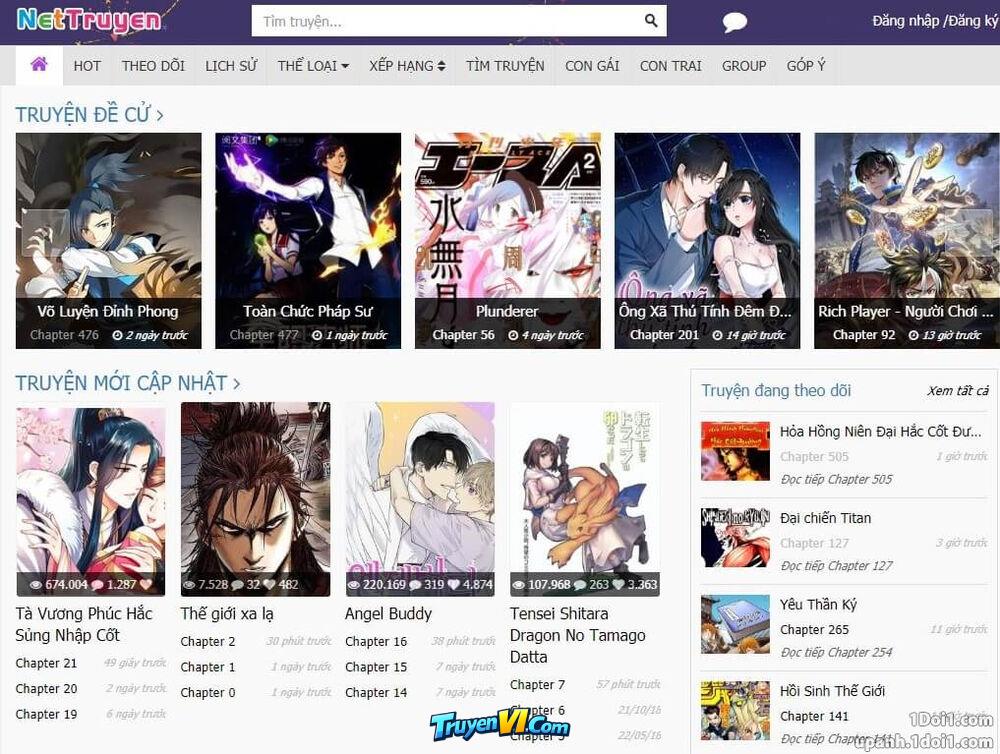The image size is (1000, 754).
Task: Click the Đăng nhập link
Action: point(906,21)
